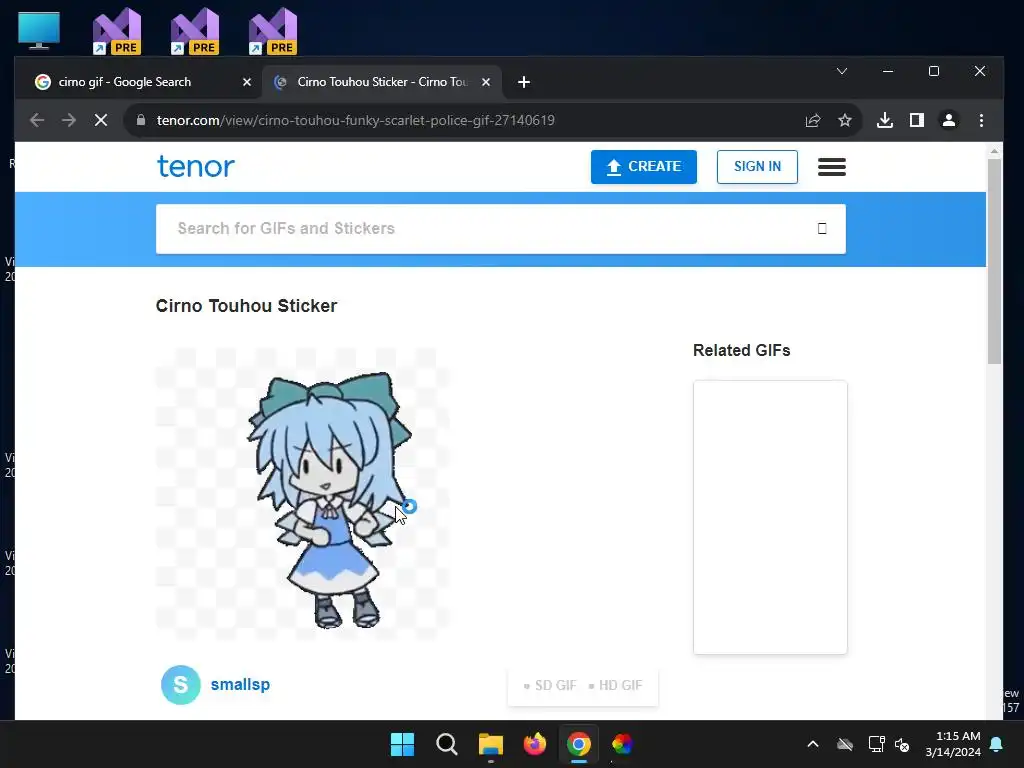Click the CREATE upload button
The height and width of the screenshot is (768, 1024).
point(644,167)
